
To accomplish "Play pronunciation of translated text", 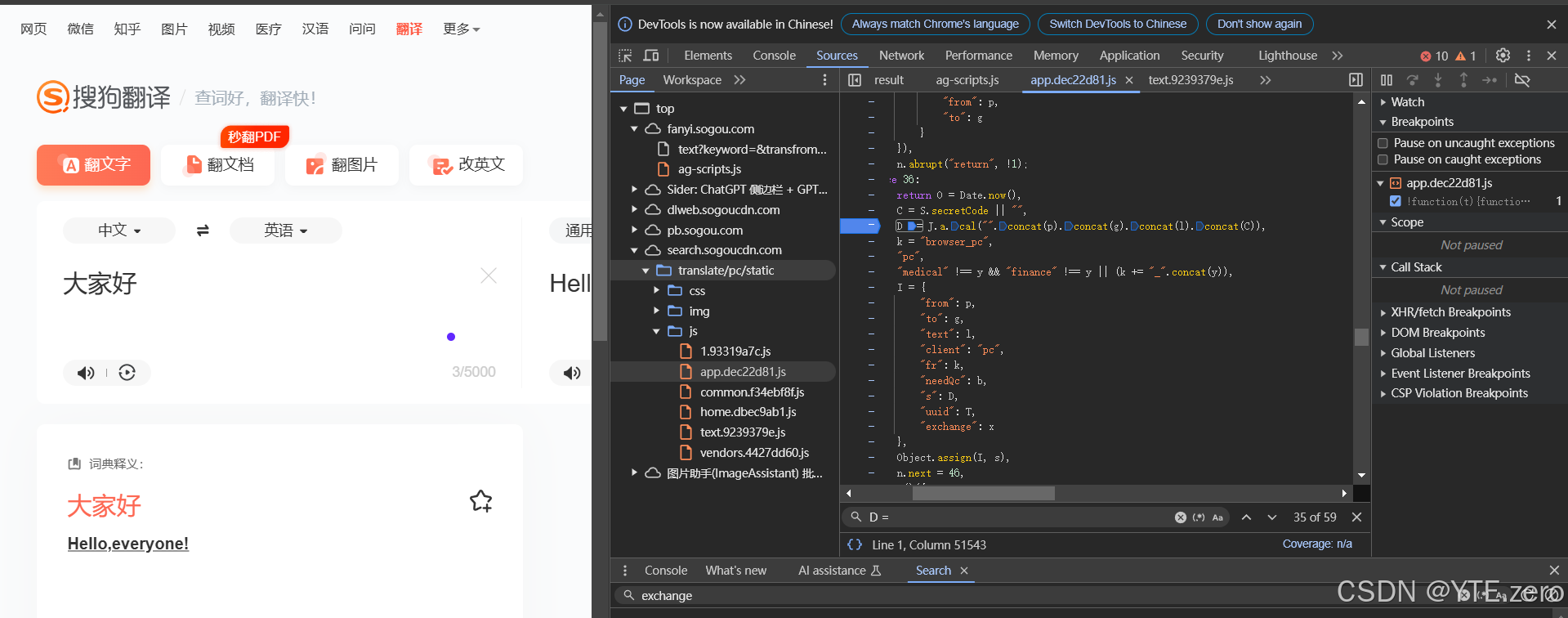I will [x=572, y=373].
